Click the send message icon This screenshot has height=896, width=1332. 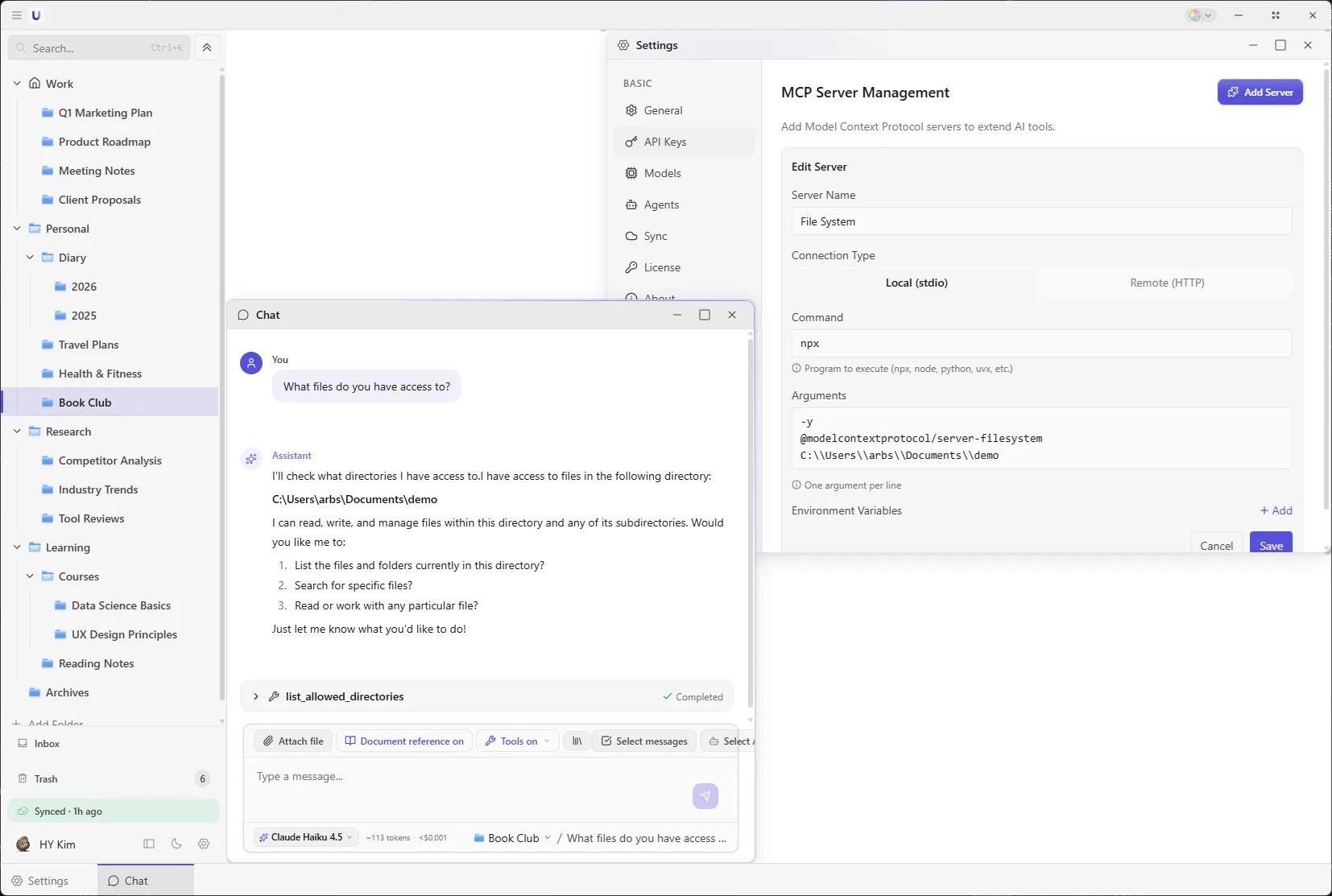705,796
